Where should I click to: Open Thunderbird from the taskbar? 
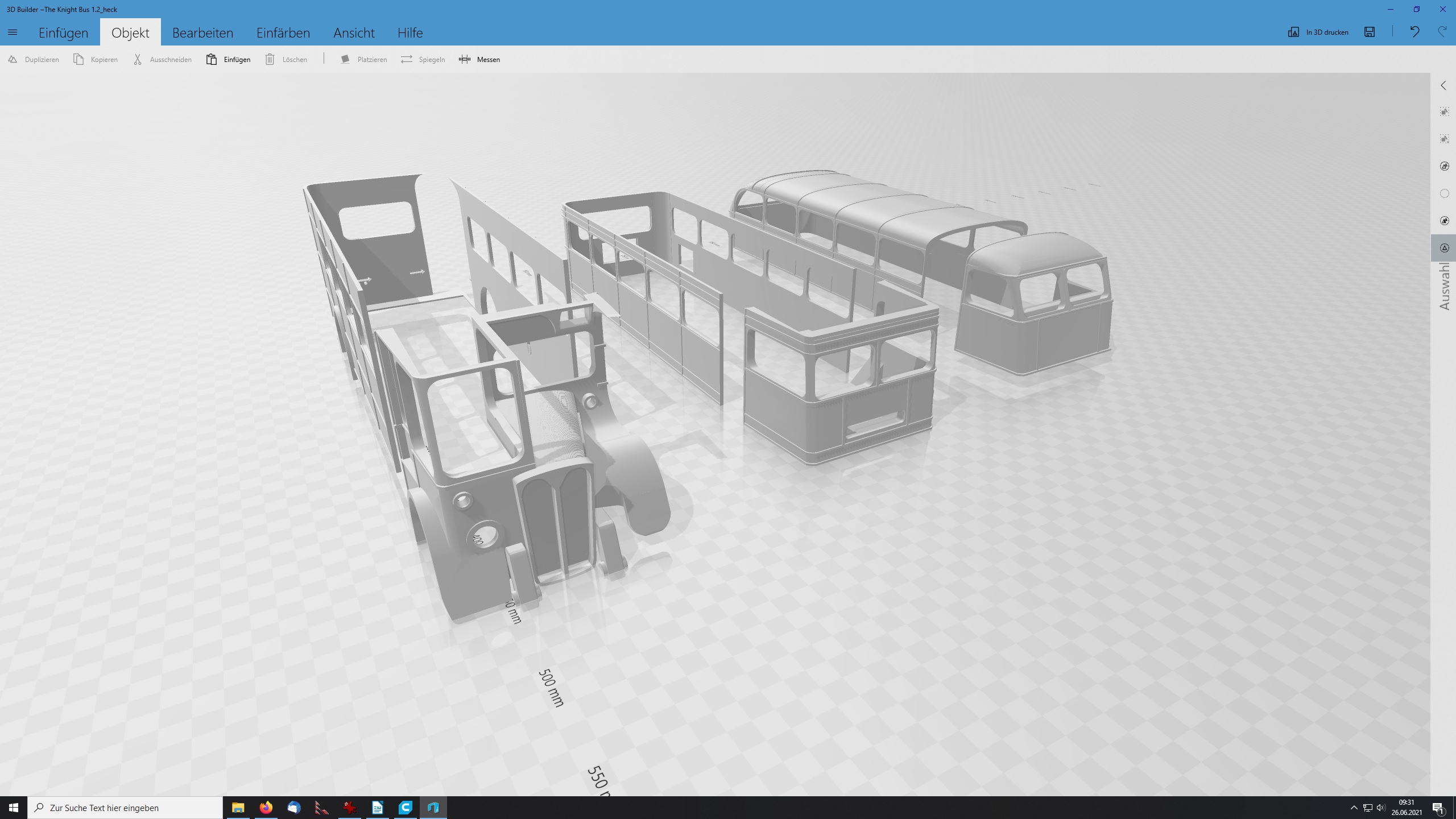point(293,808)
